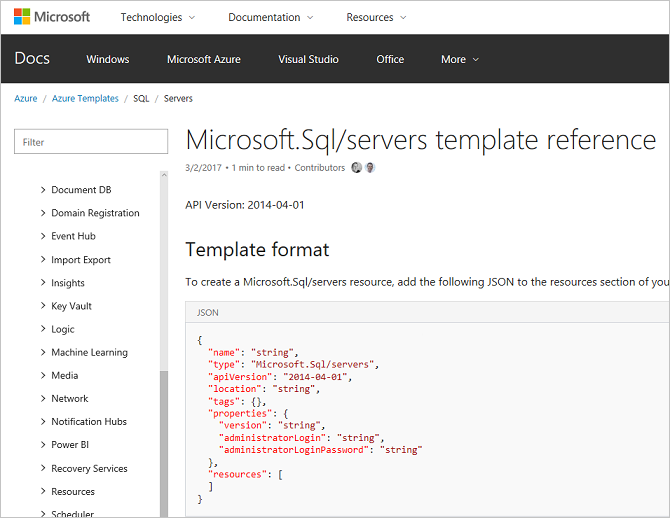Image resolution: width=670 pixels, height=518 pixels.
Task: Click the Microsoft logo
Action: pos(51,17)
